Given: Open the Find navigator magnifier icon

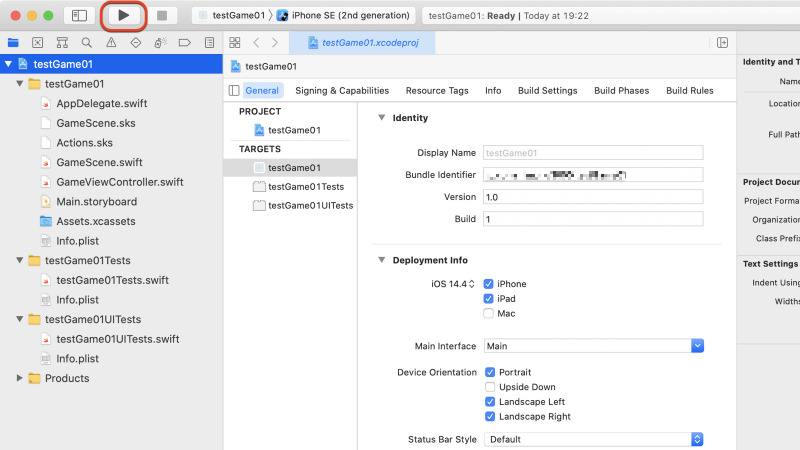Looking at the screenshot, I should (87, 43).
